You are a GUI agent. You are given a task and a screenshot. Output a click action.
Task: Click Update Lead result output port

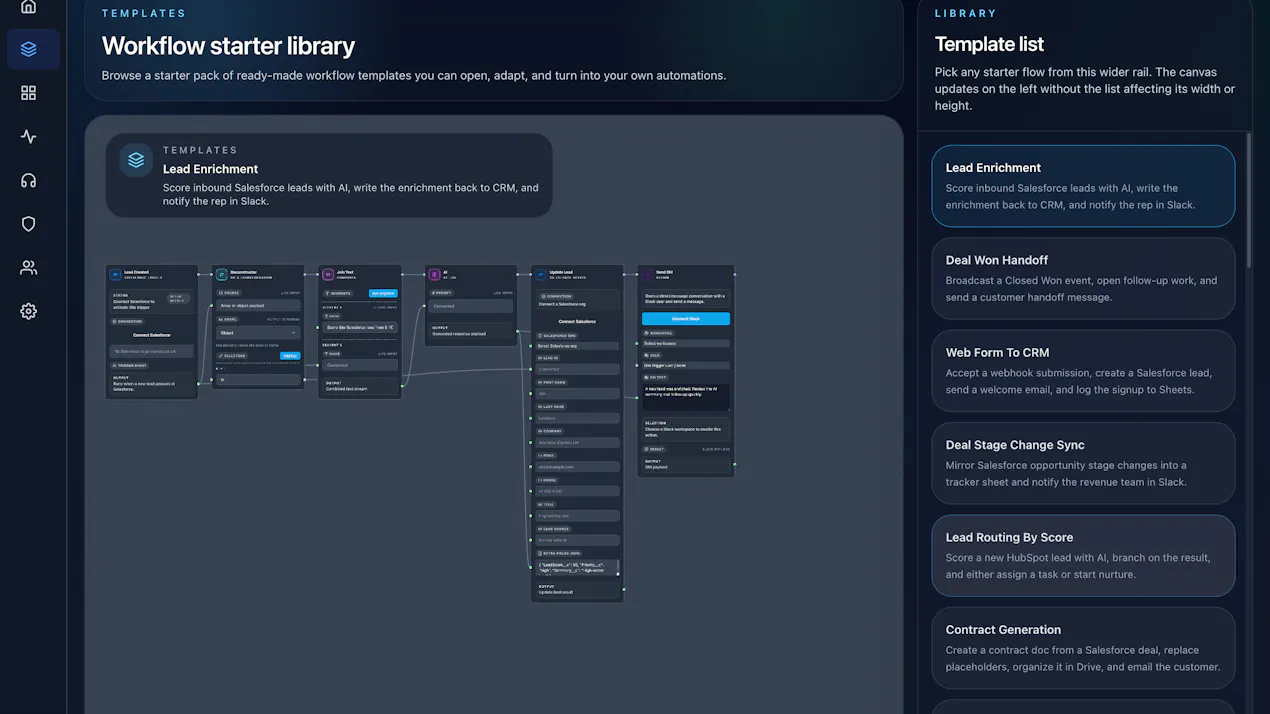pos(624,590)
